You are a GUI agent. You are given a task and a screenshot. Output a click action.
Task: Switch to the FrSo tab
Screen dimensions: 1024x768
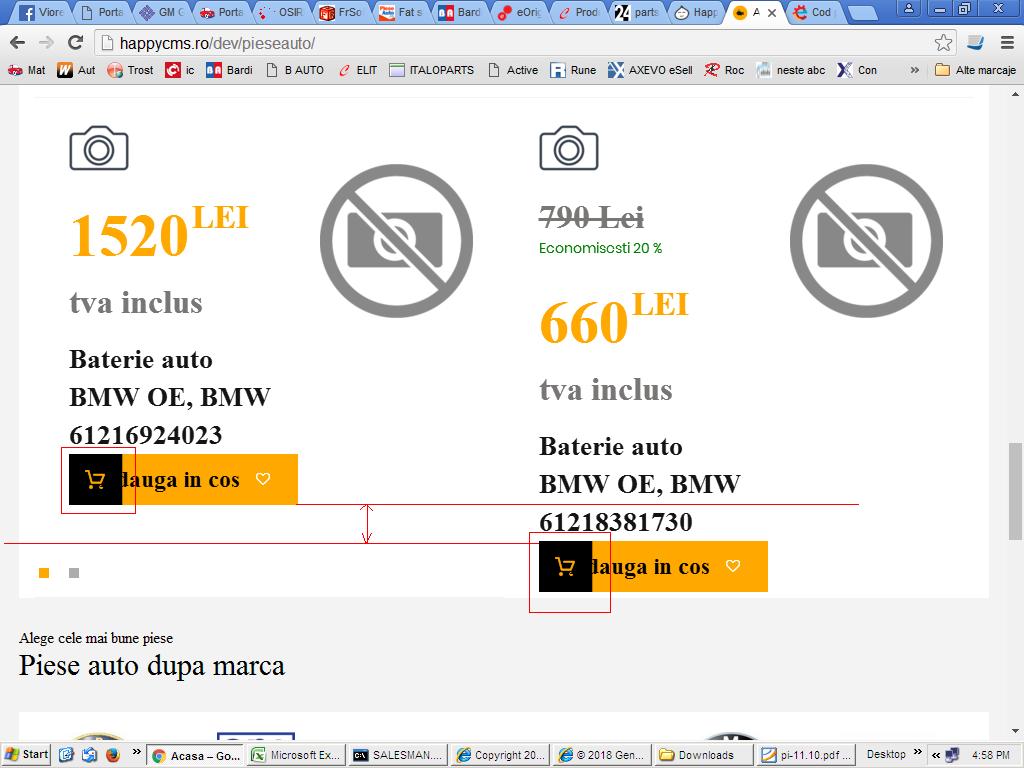pos(342,12)
